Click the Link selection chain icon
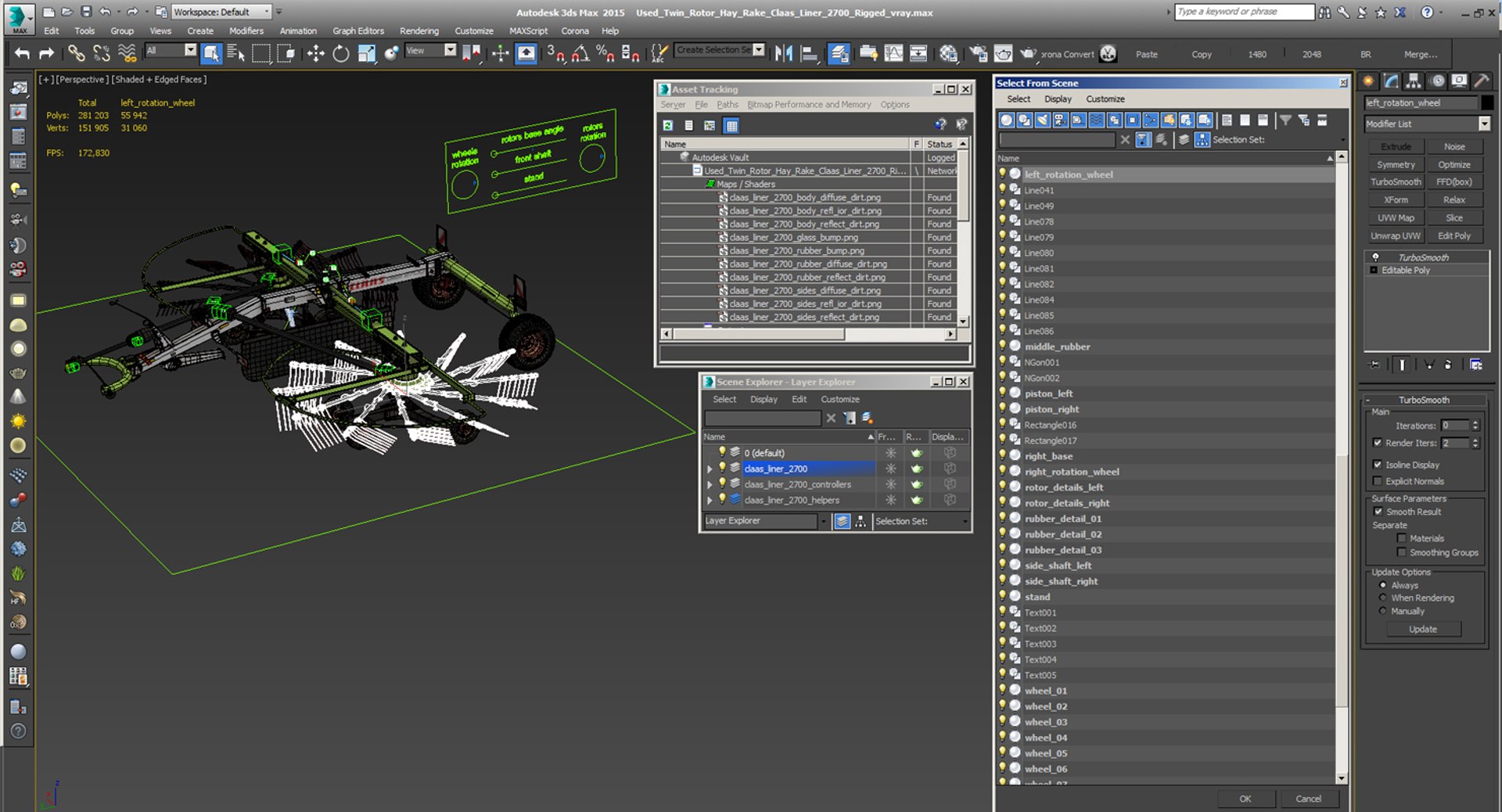The height and width of the screenshot is (812, 1502). 76,53
